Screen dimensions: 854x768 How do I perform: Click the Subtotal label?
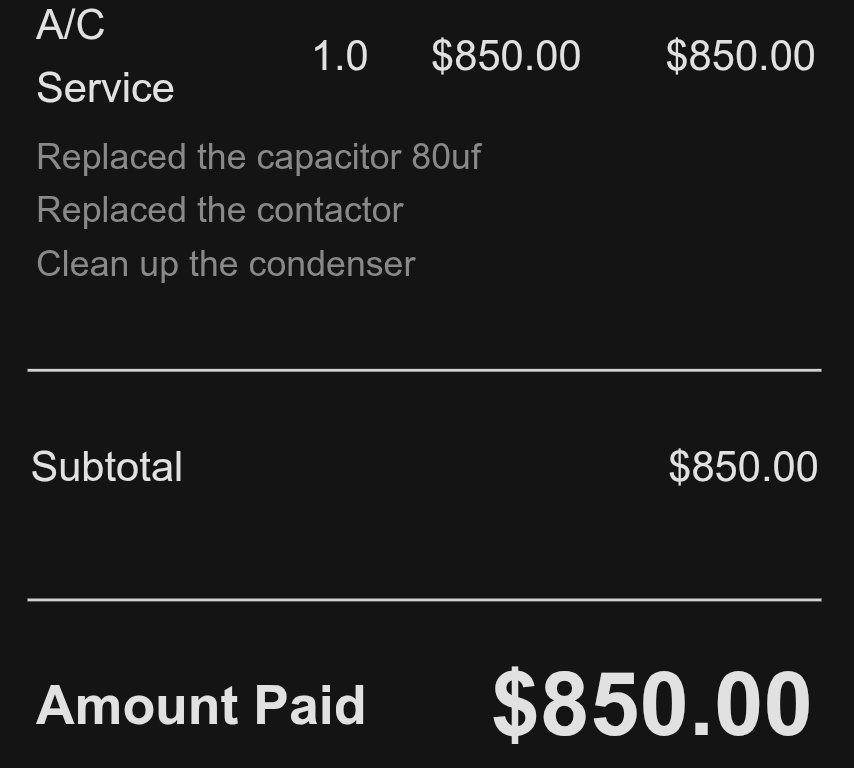tap(107, 467)
